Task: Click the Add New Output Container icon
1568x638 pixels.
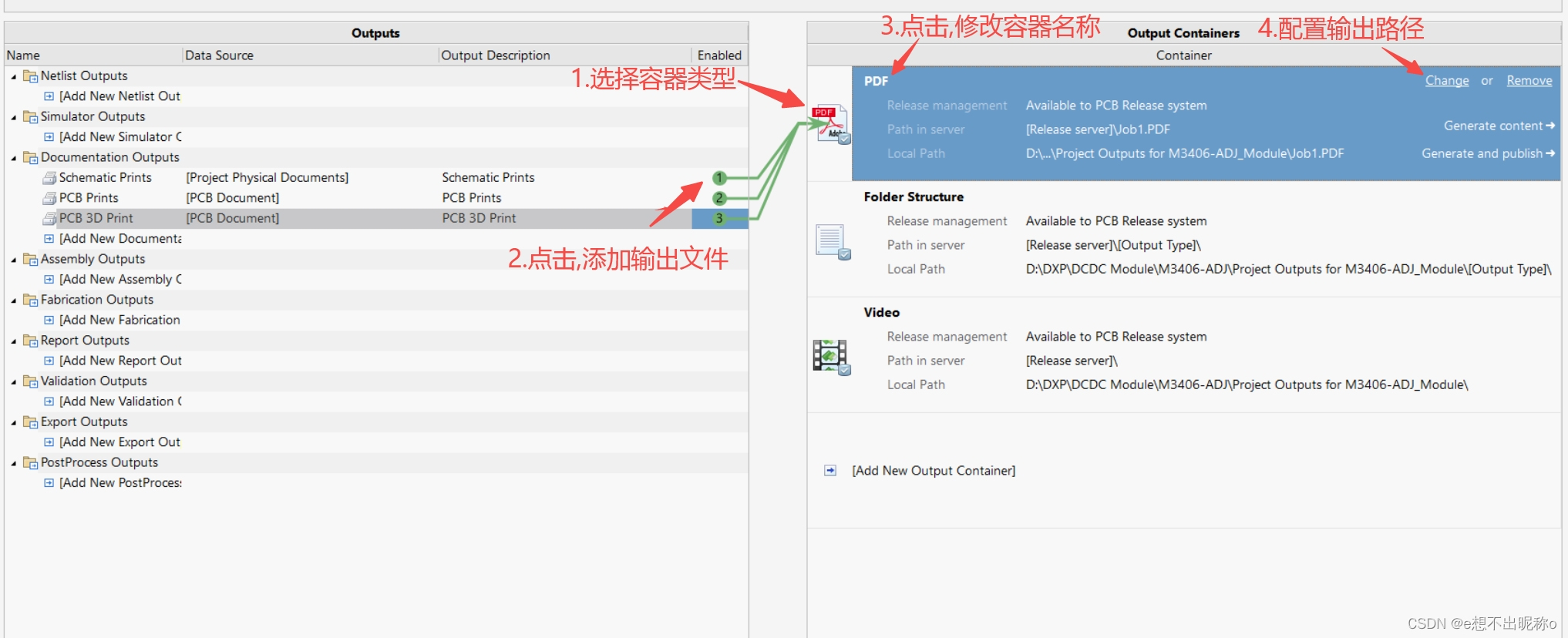Action: [830, 471]
